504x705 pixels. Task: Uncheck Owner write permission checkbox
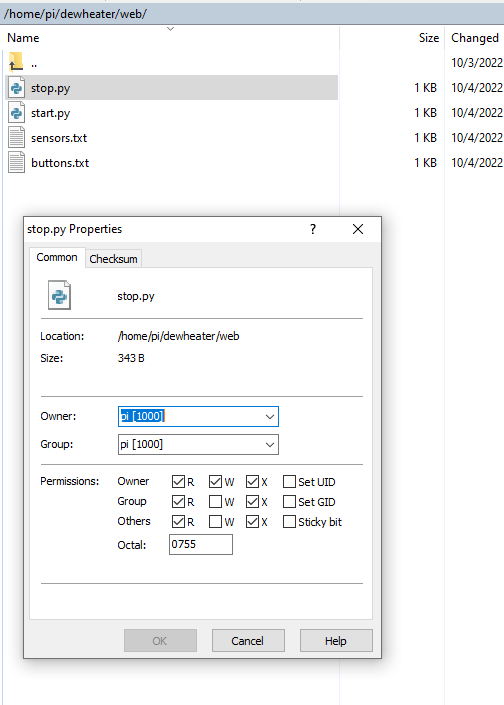(x=215, y=482)
